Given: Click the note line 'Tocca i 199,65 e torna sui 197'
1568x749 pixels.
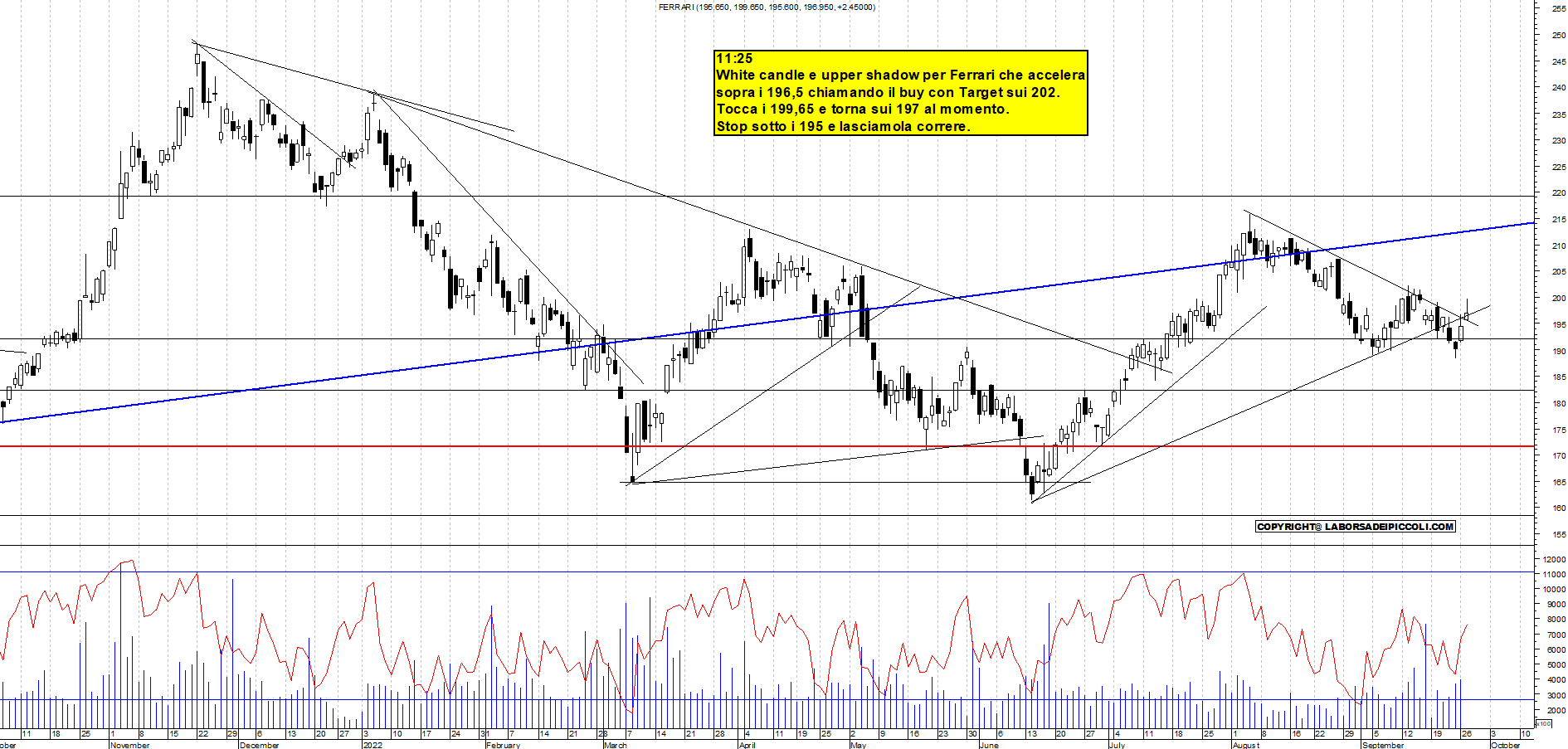Looking at the screenshot, I should click(863, 109).
